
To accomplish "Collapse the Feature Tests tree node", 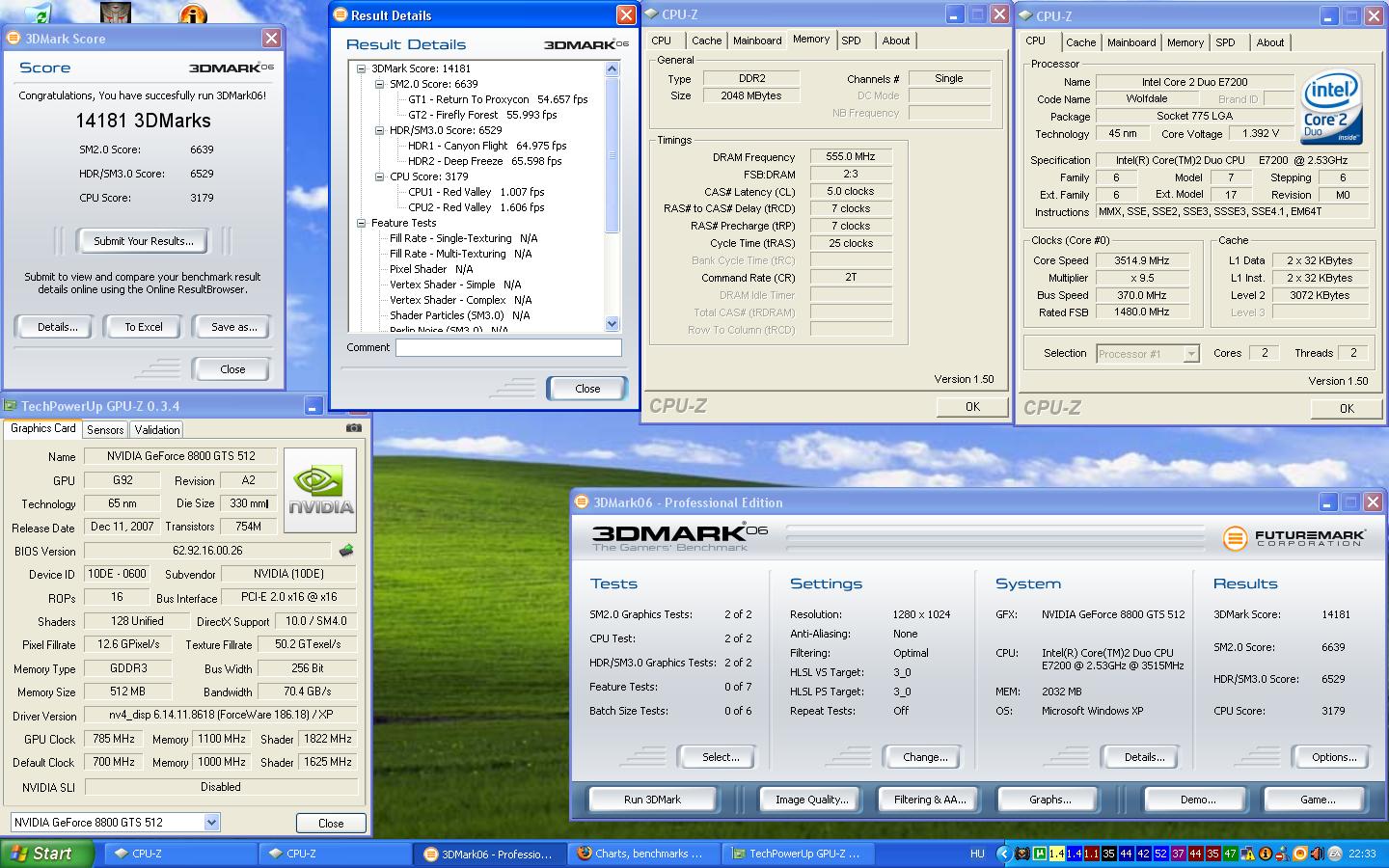I will pyautogui.click(x=362, y=223).
